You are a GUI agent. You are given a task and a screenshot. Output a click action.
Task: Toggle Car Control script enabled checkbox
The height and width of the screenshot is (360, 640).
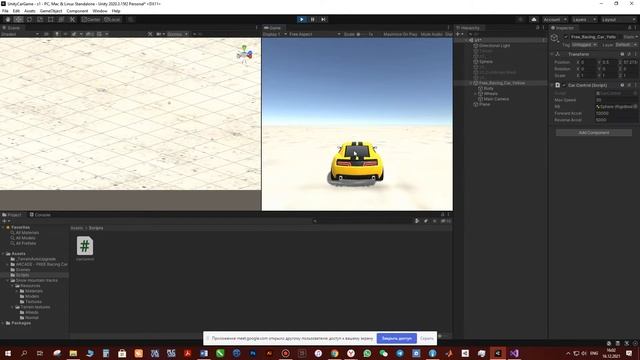click(x=564, y=85)
